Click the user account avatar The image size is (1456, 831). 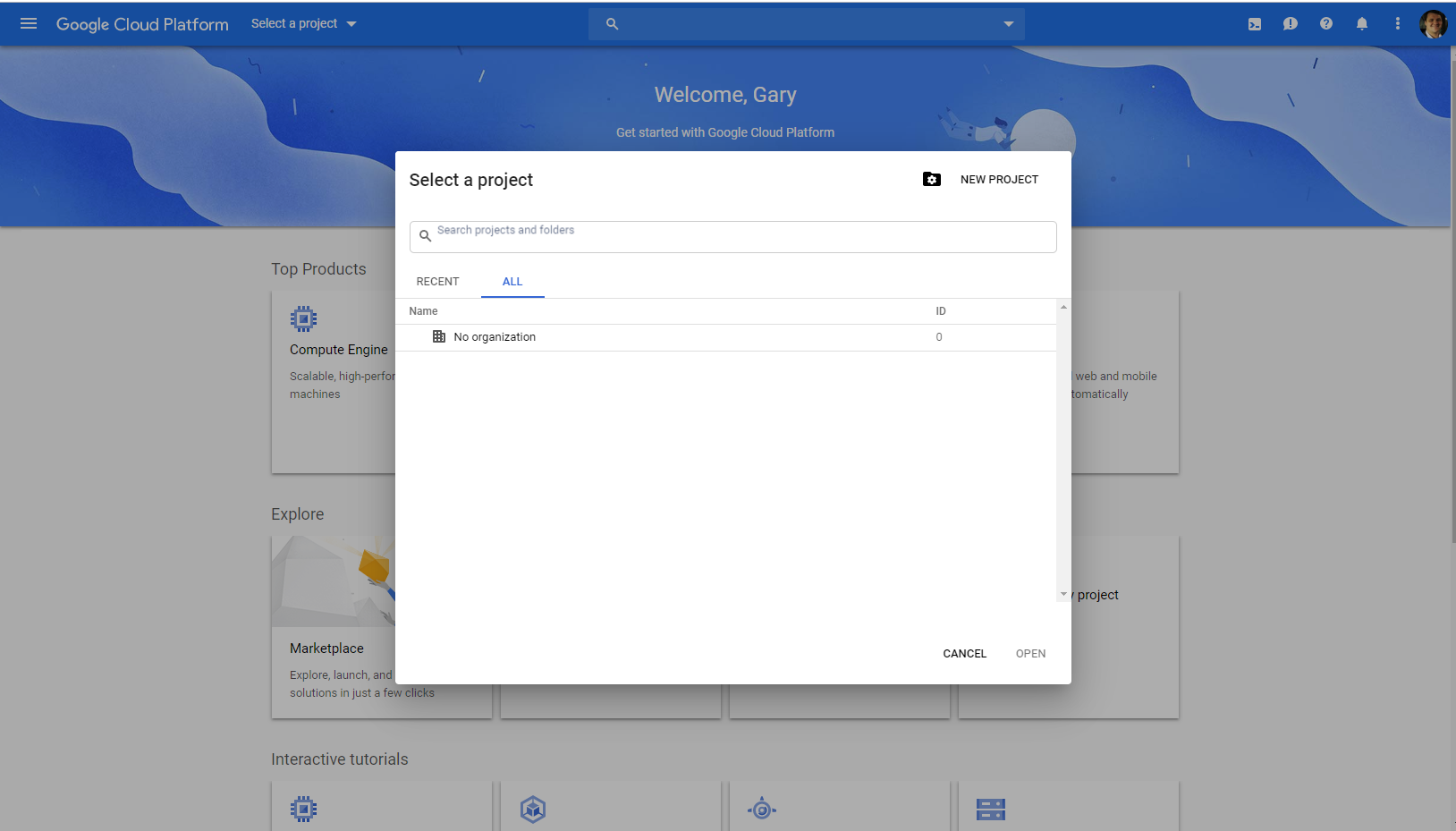click(1433, 24)
